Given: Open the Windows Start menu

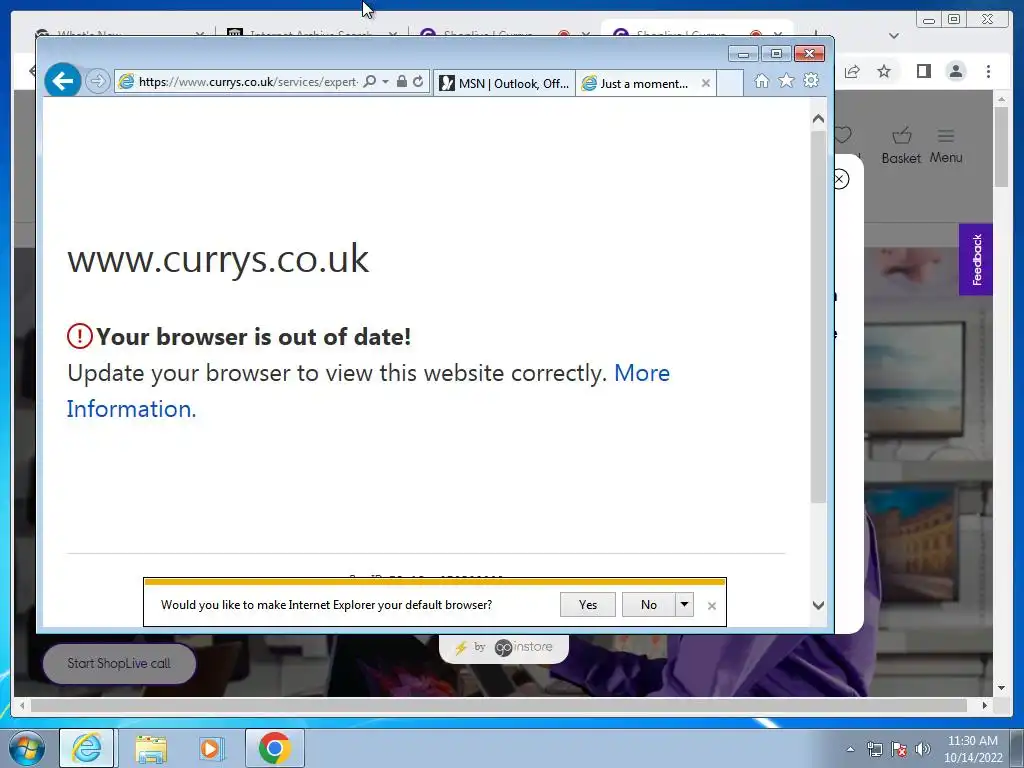Looking at the screenshot, I should tap(27, 748).
